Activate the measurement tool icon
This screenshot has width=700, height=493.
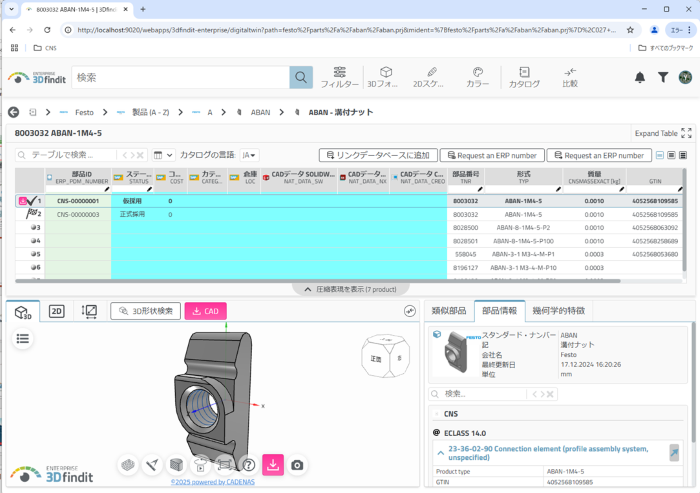[x=152, y=465]
